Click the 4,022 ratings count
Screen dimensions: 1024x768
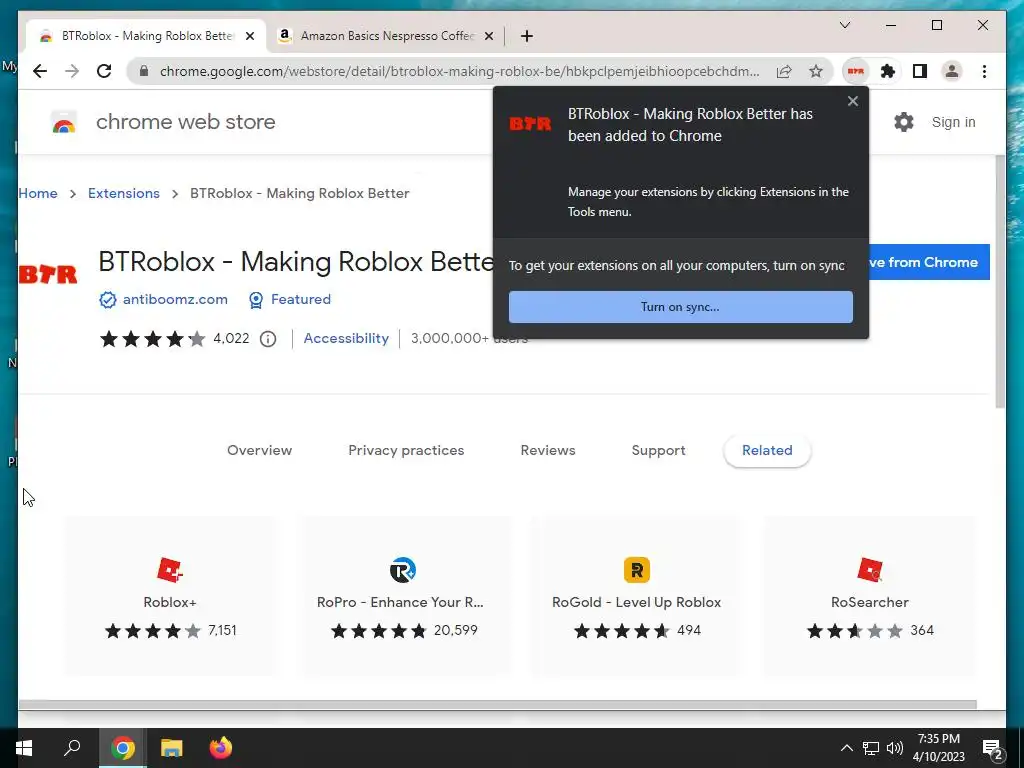231,339
